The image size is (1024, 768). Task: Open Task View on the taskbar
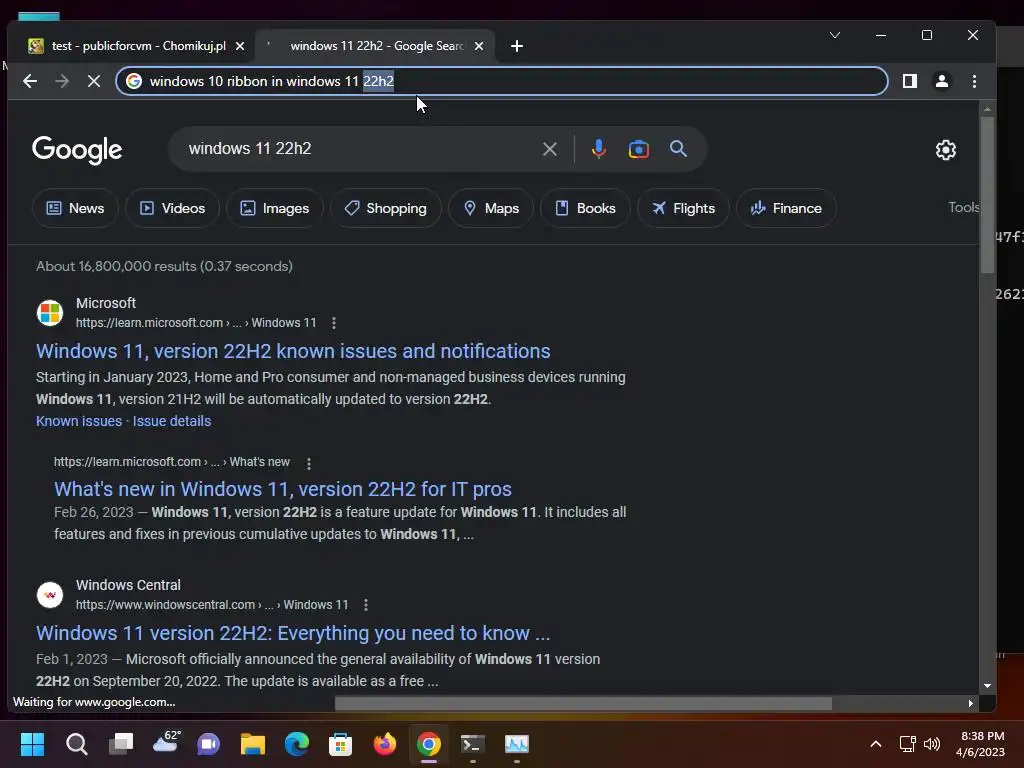click(x=121, y=744)
